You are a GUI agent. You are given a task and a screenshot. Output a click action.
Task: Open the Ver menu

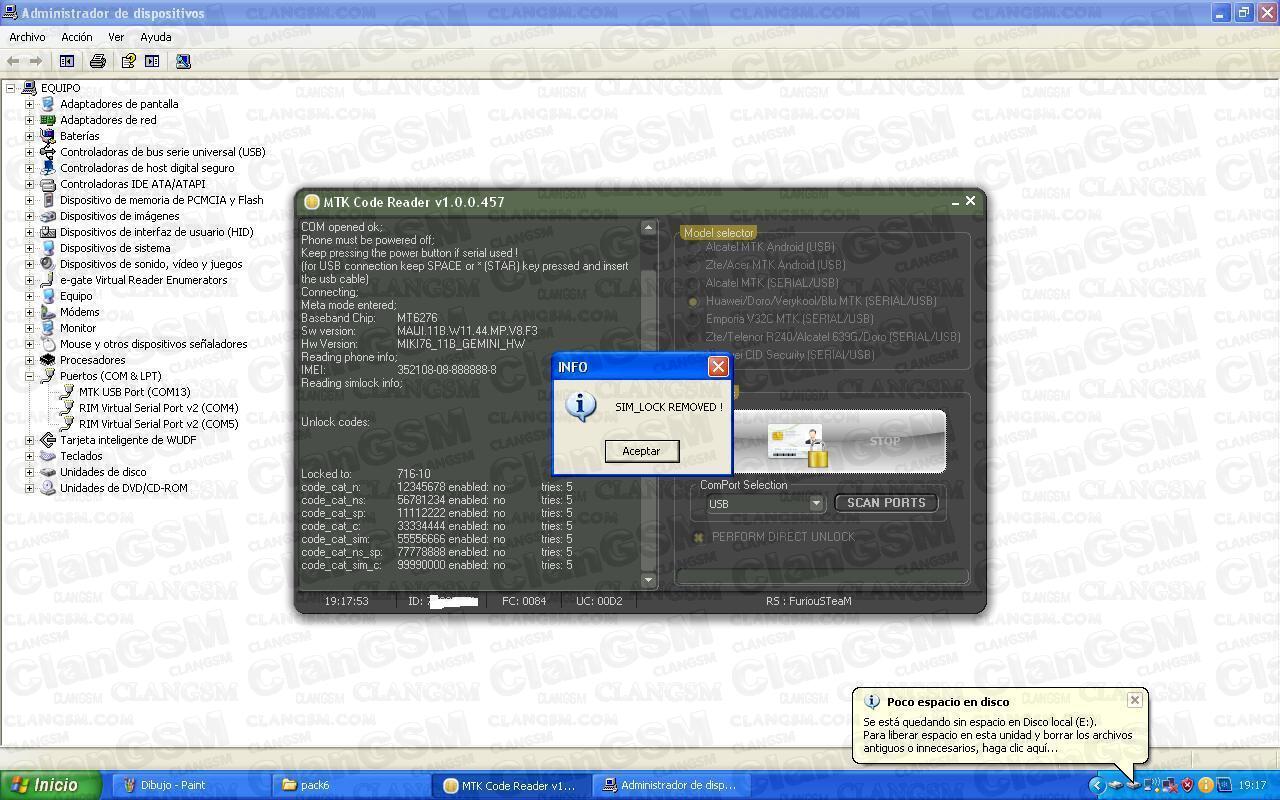(x=116, y=37)
